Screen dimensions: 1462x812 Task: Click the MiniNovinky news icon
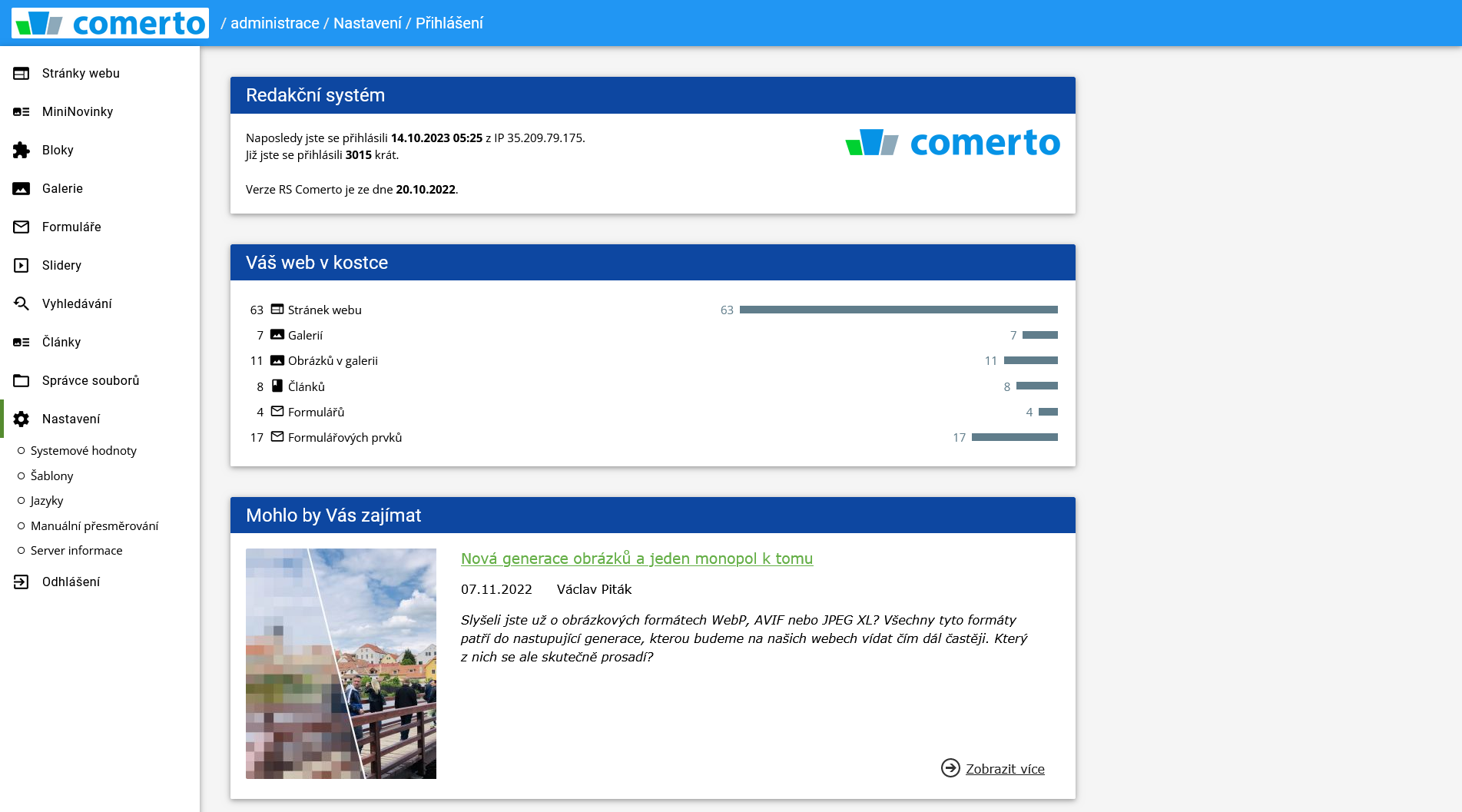(22, 111)
